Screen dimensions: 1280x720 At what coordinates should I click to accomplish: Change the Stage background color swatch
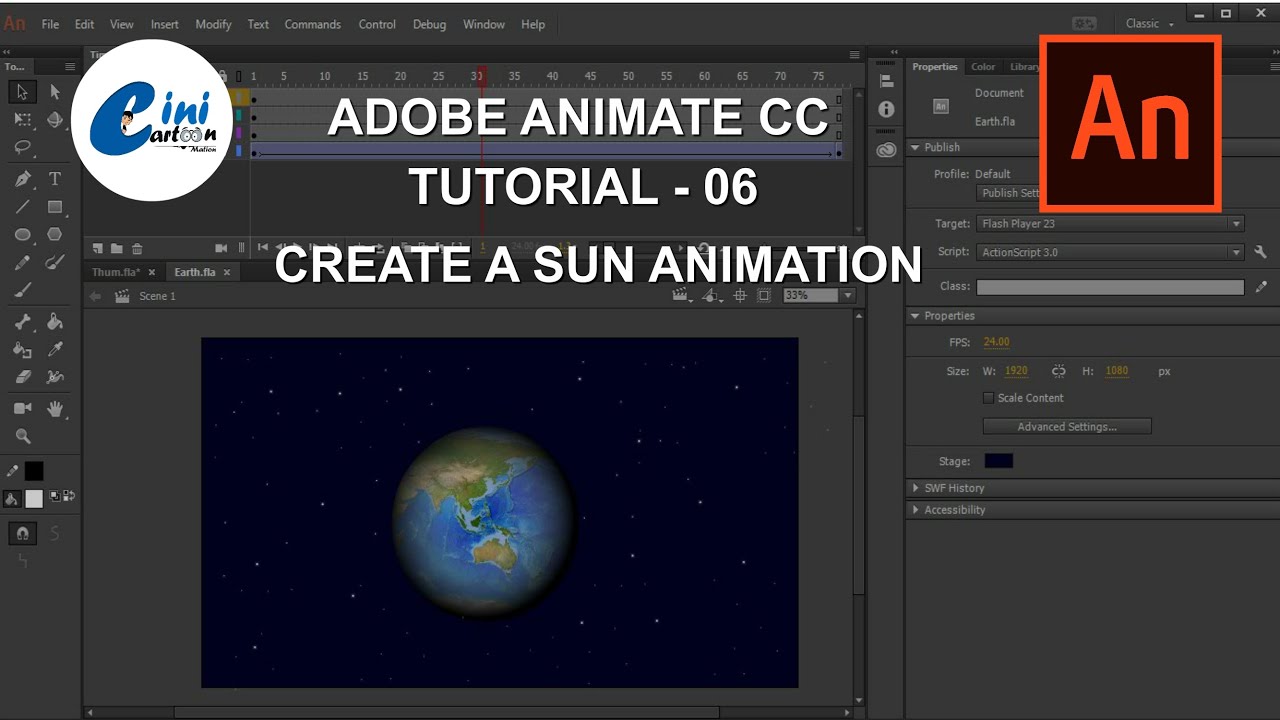click(x=998, y=461)
